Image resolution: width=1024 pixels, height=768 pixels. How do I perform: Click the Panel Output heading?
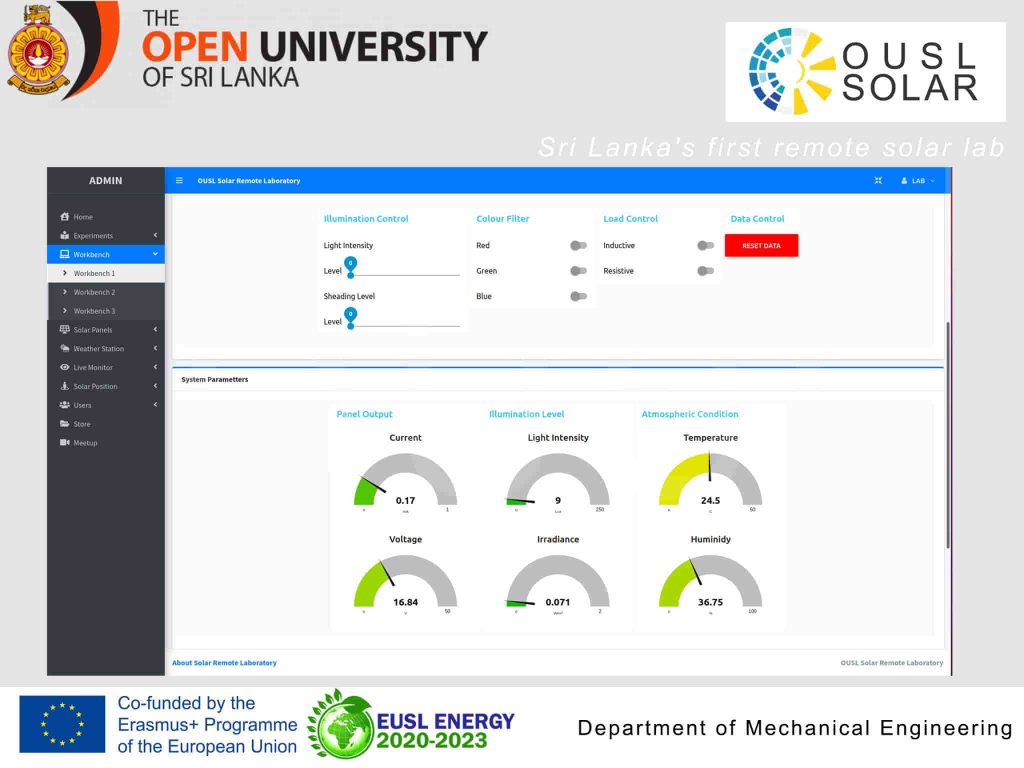tap(364, 414)
